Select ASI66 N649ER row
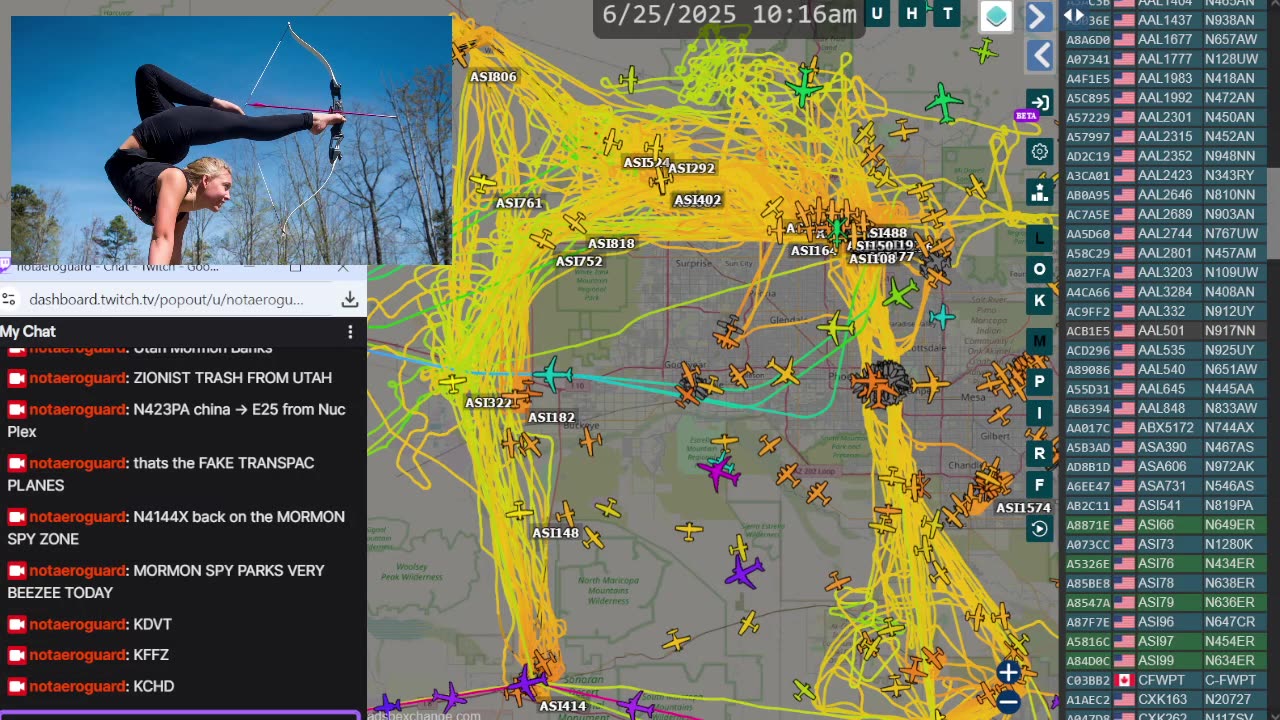This screenshot has height=720, width=1280. point(1165,525)
